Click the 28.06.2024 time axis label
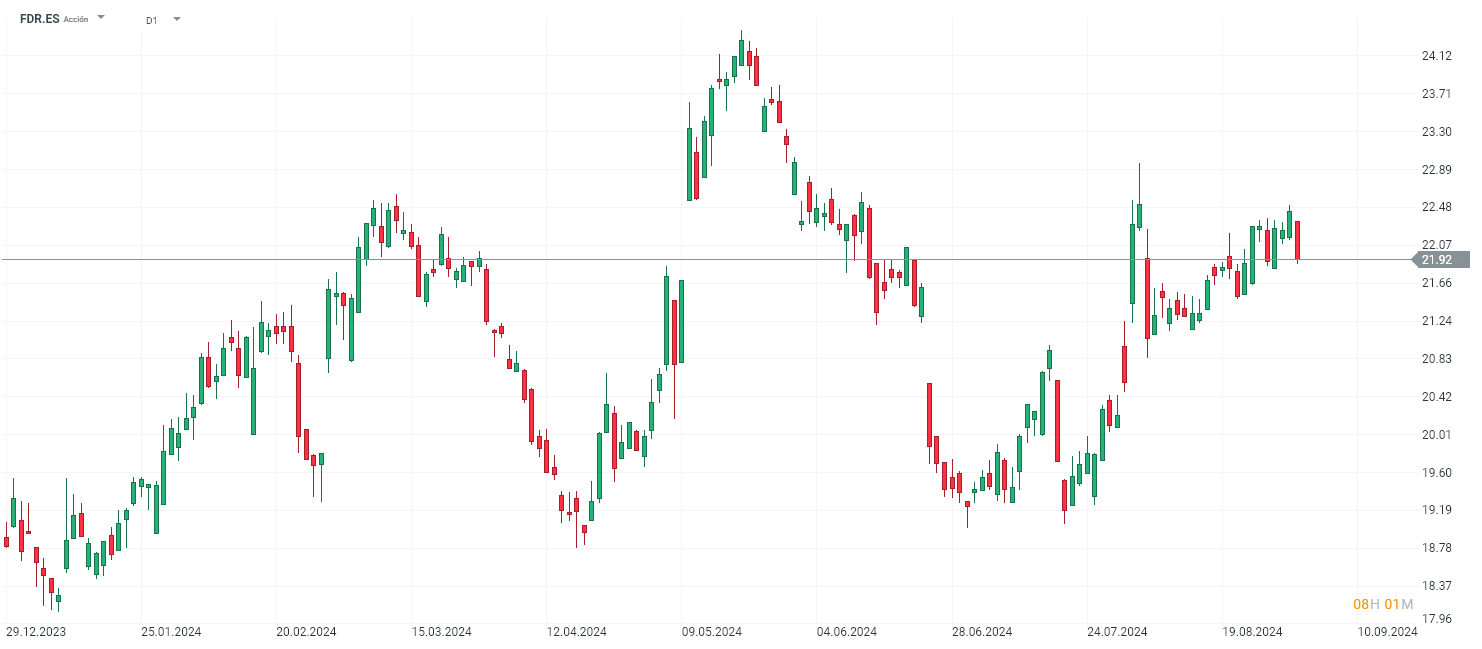Image resolution: width=1482 pixels, height=649 pixels. point(982,632)
